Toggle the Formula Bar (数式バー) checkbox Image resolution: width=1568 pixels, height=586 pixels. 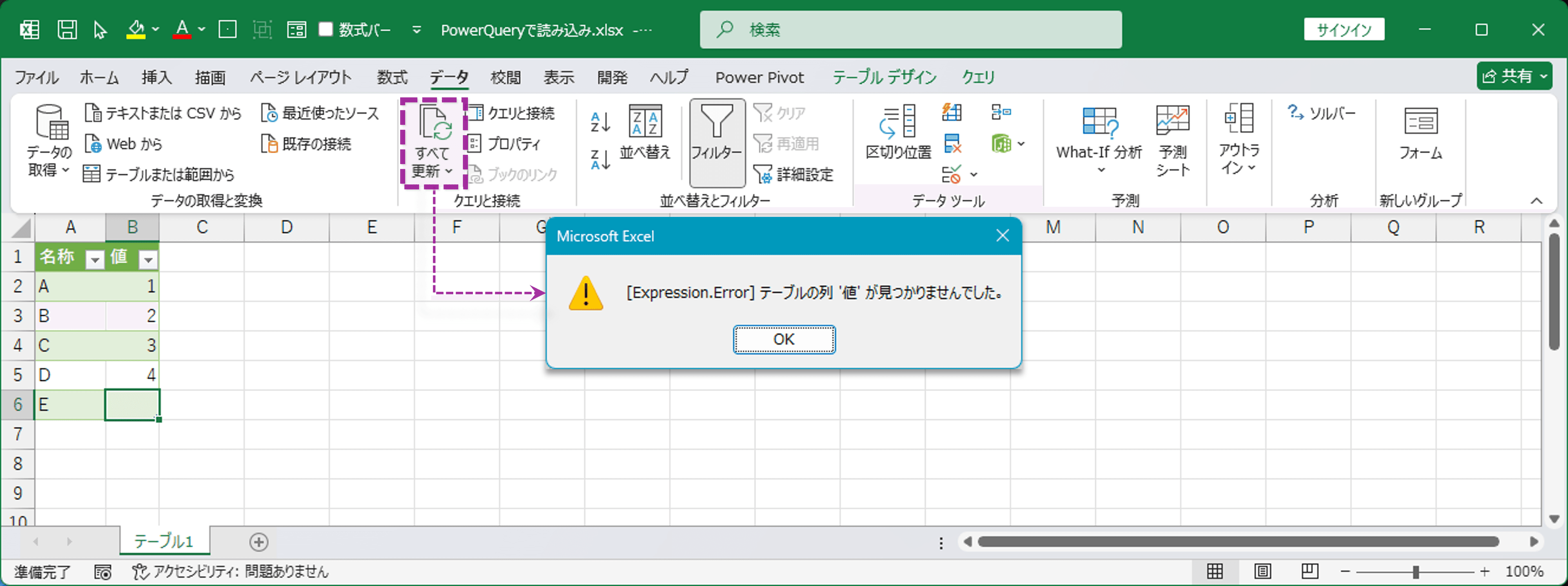[x=326, y=29]
